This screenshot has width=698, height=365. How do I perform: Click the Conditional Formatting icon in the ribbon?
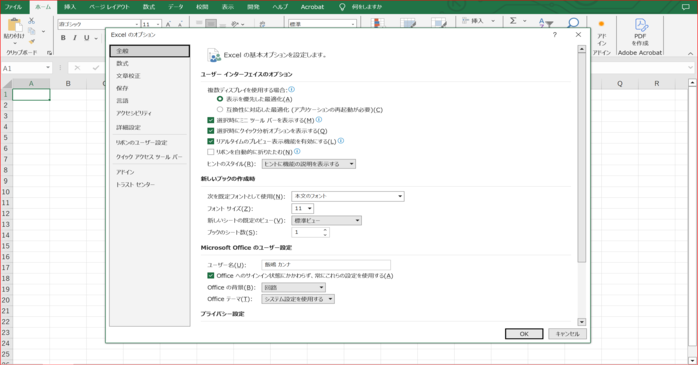(377, 23)
